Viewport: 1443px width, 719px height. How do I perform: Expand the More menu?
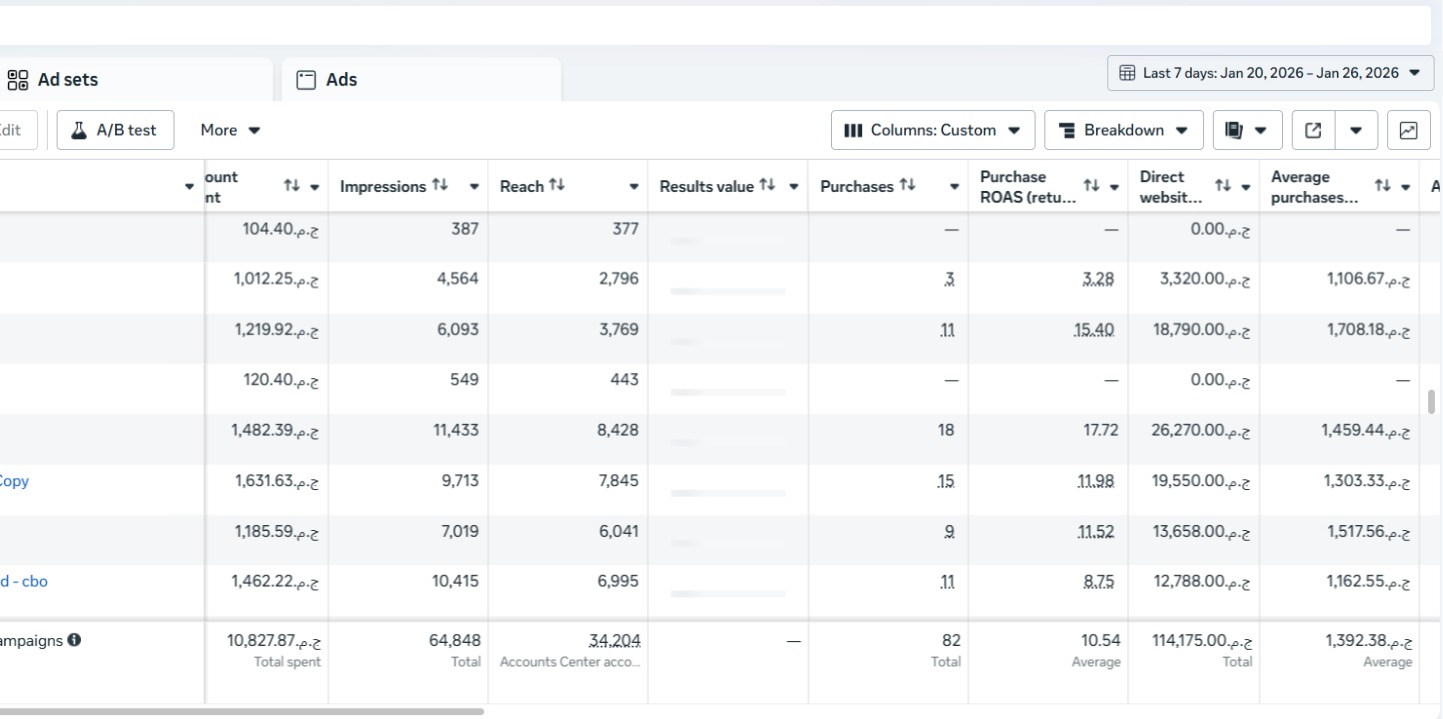click(230, 130)
